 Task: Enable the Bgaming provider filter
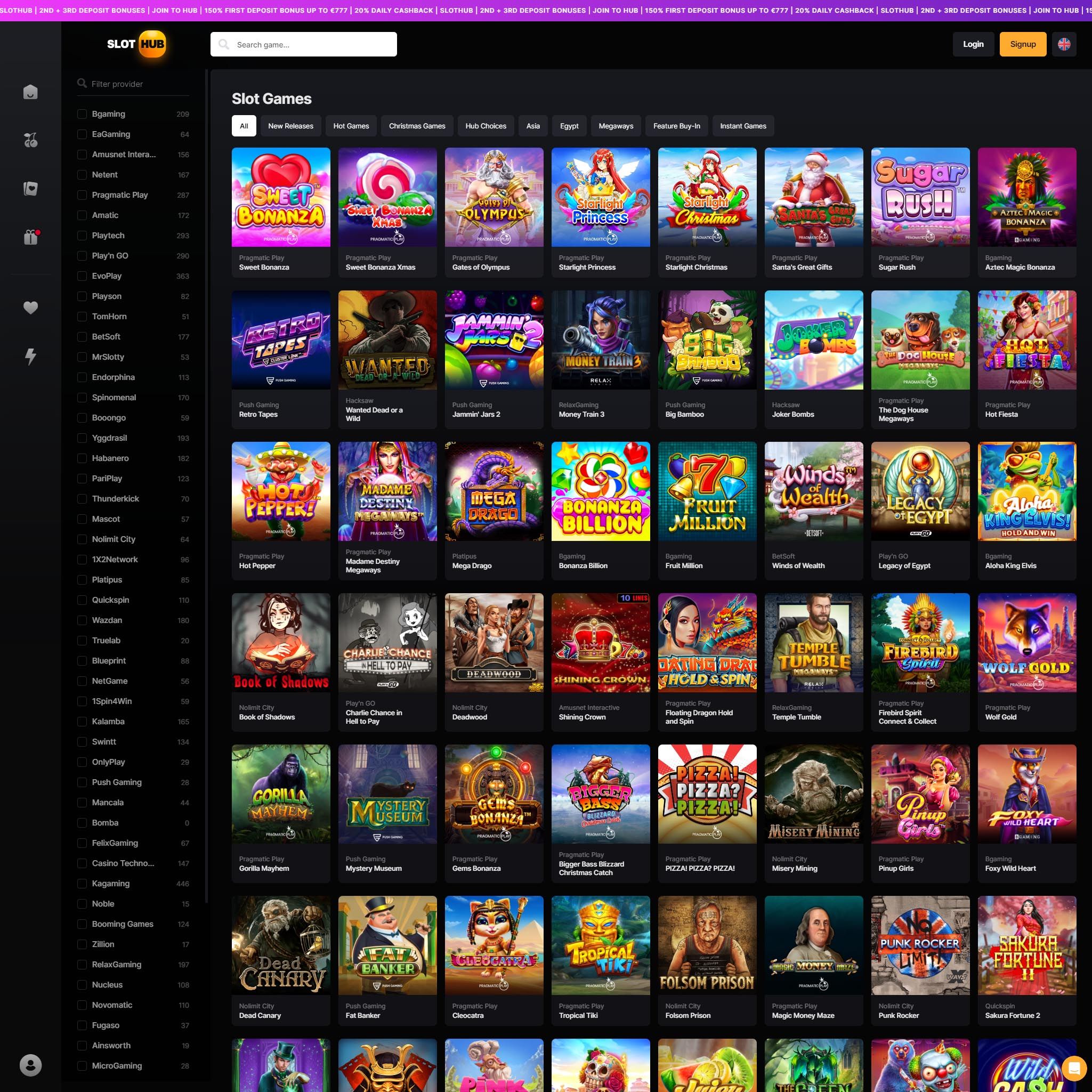pyautogui.click(x=82, y=114)
